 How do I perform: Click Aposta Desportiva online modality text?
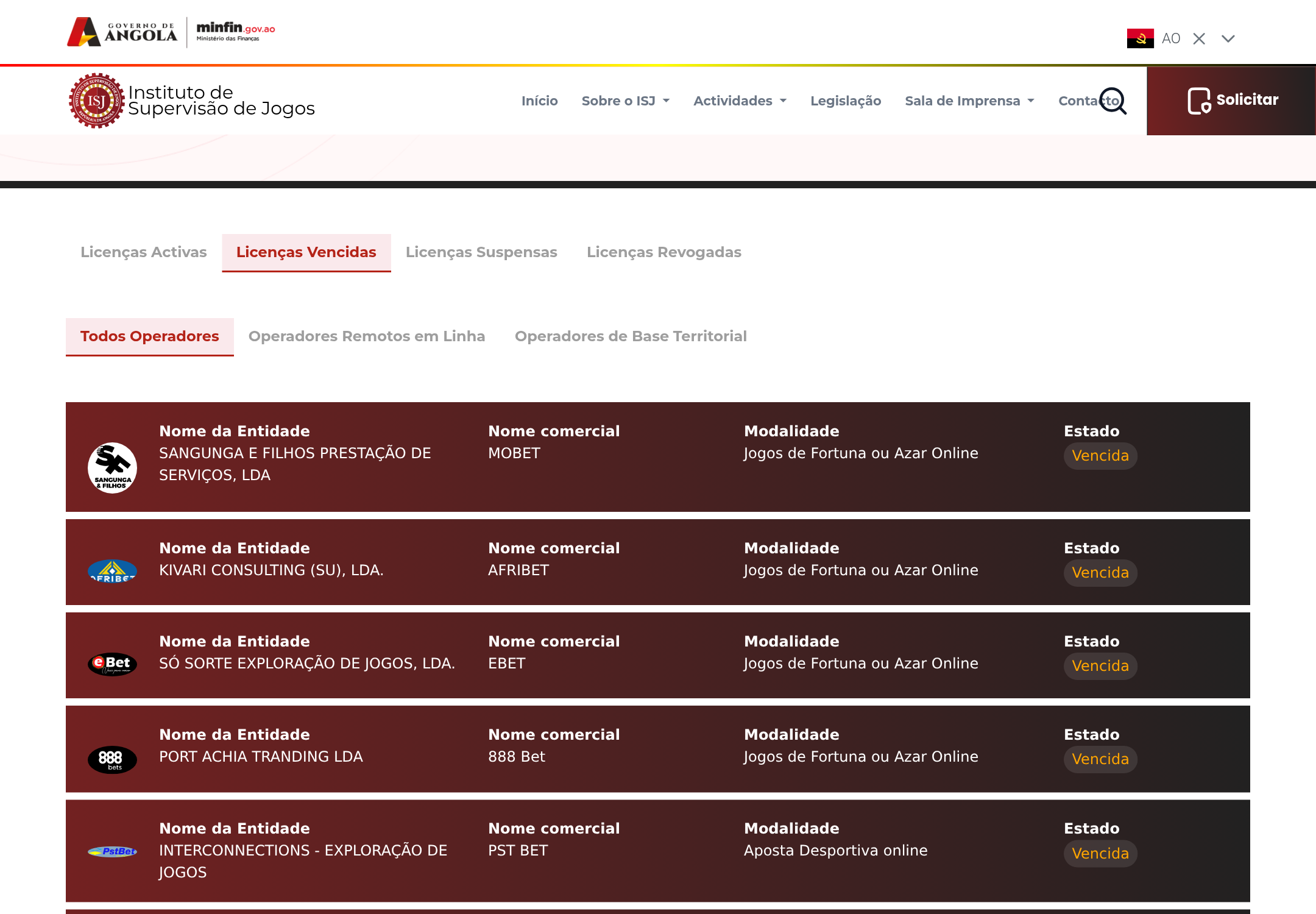coord(835,851)
